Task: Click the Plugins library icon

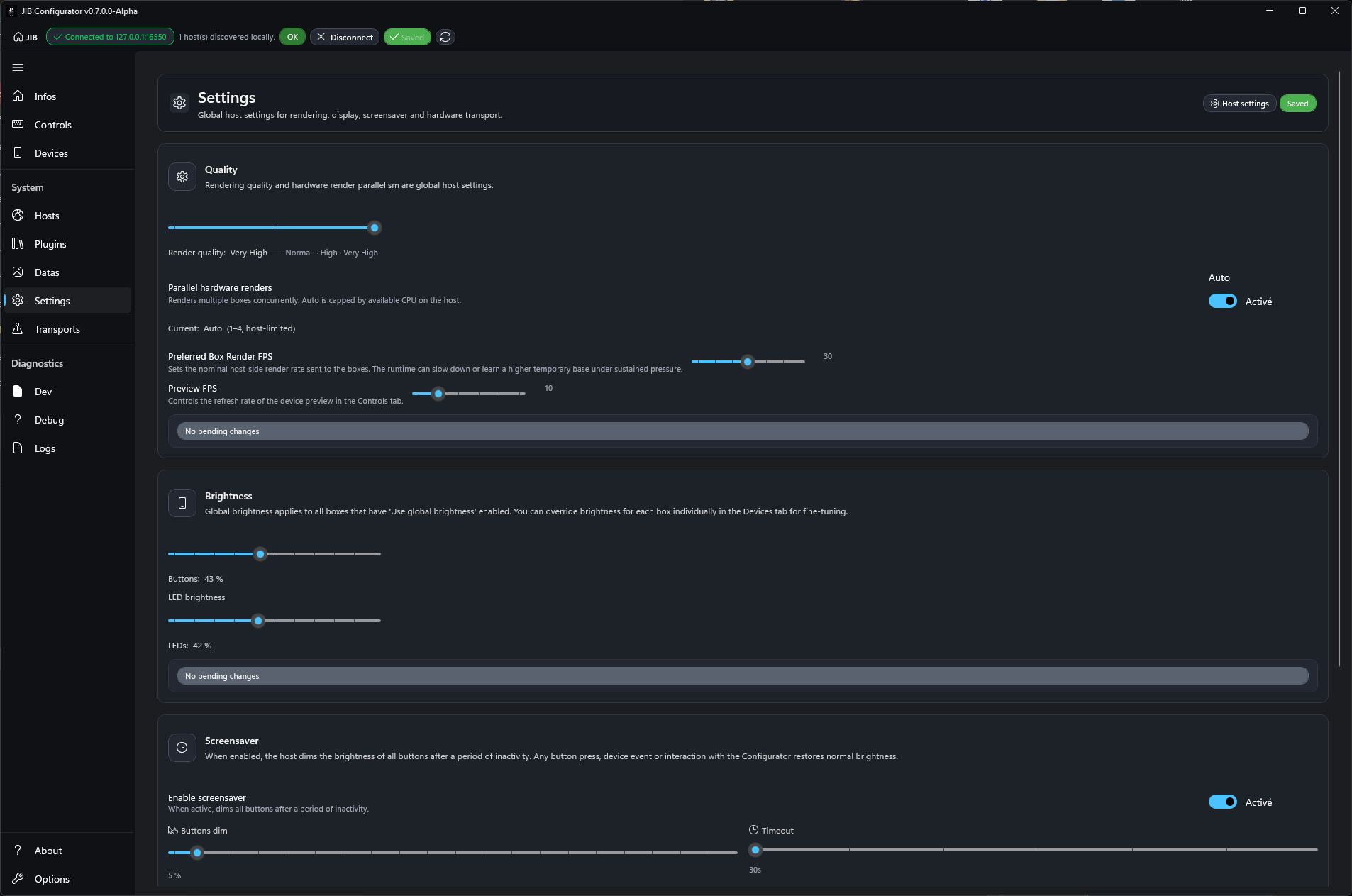Action: pyautogui.click(x=18, y=243)
